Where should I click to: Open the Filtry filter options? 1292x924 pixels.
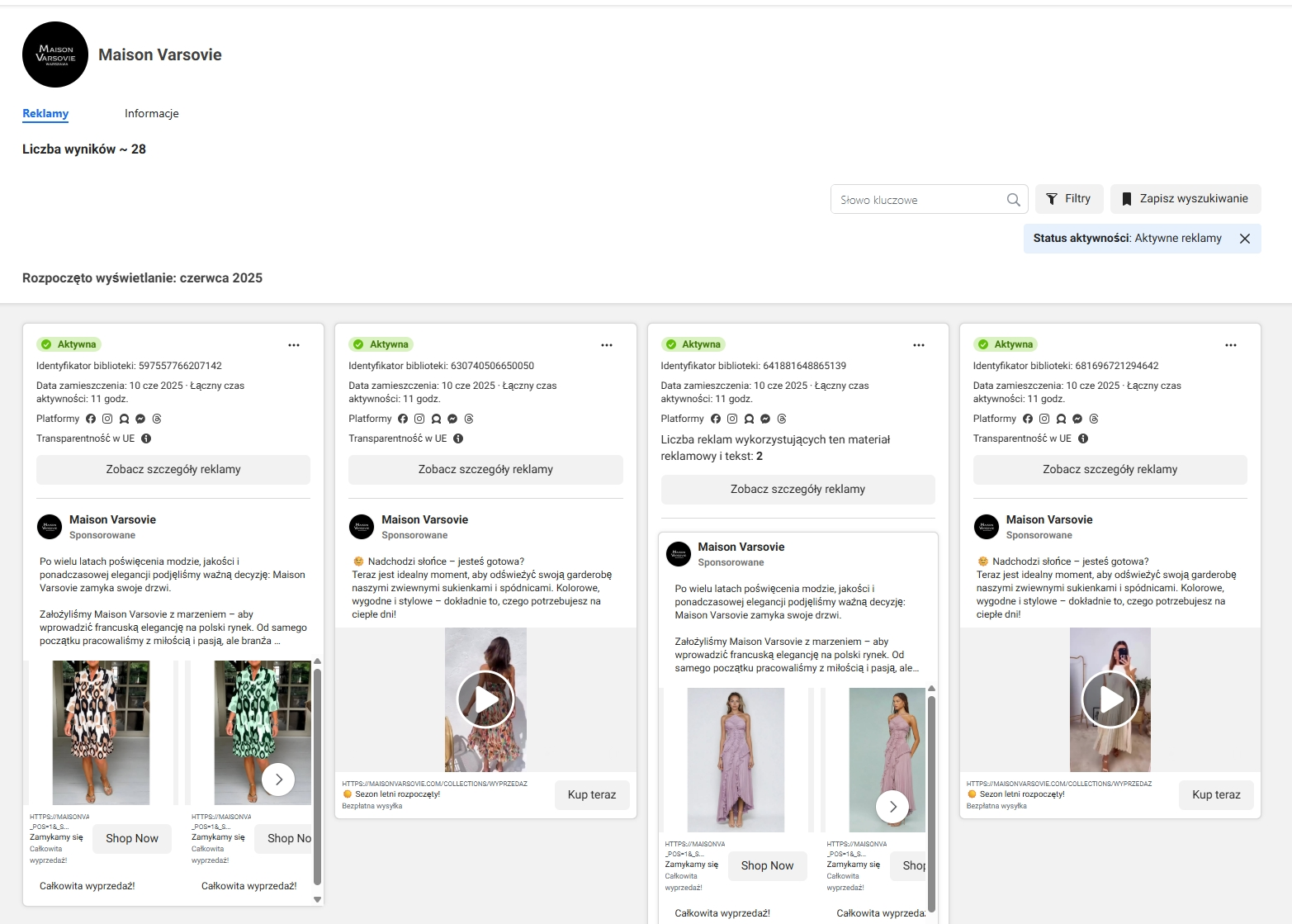[1068, 198]
